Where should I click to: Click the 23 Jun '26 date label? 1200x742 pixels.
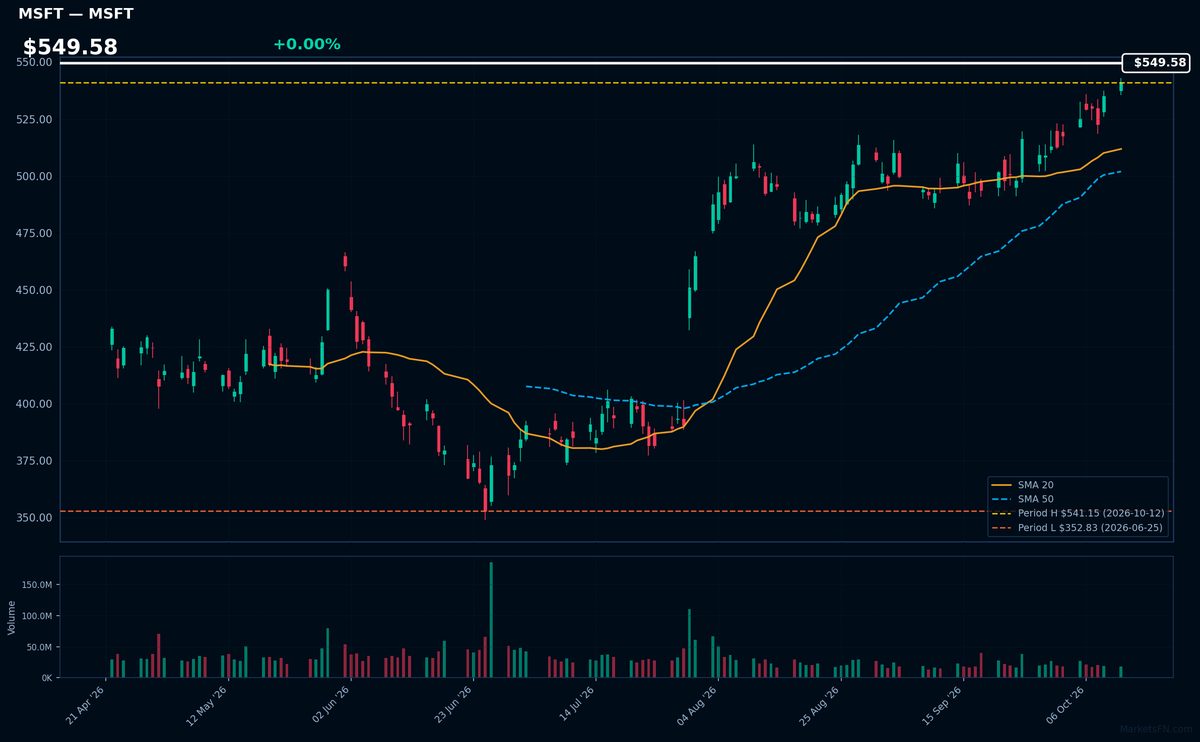pos(455,706)
